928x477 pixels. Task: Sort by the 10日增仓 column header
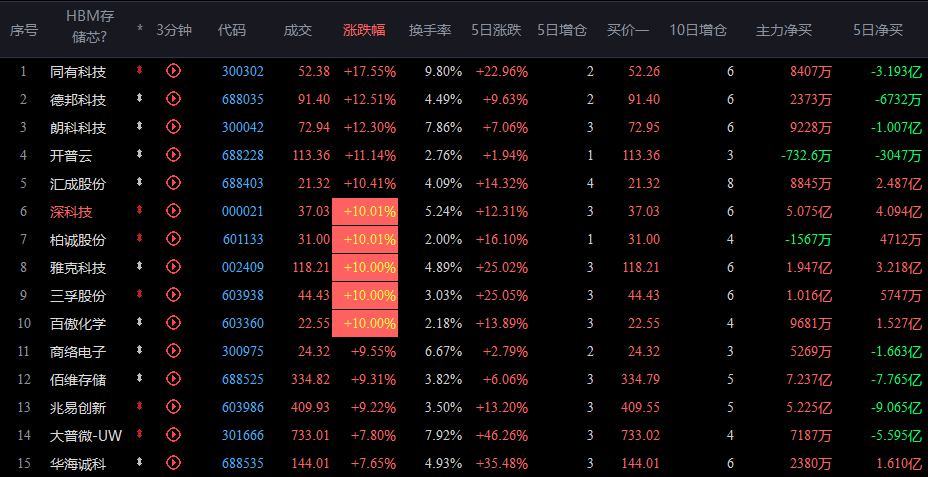tap(698, 30)
